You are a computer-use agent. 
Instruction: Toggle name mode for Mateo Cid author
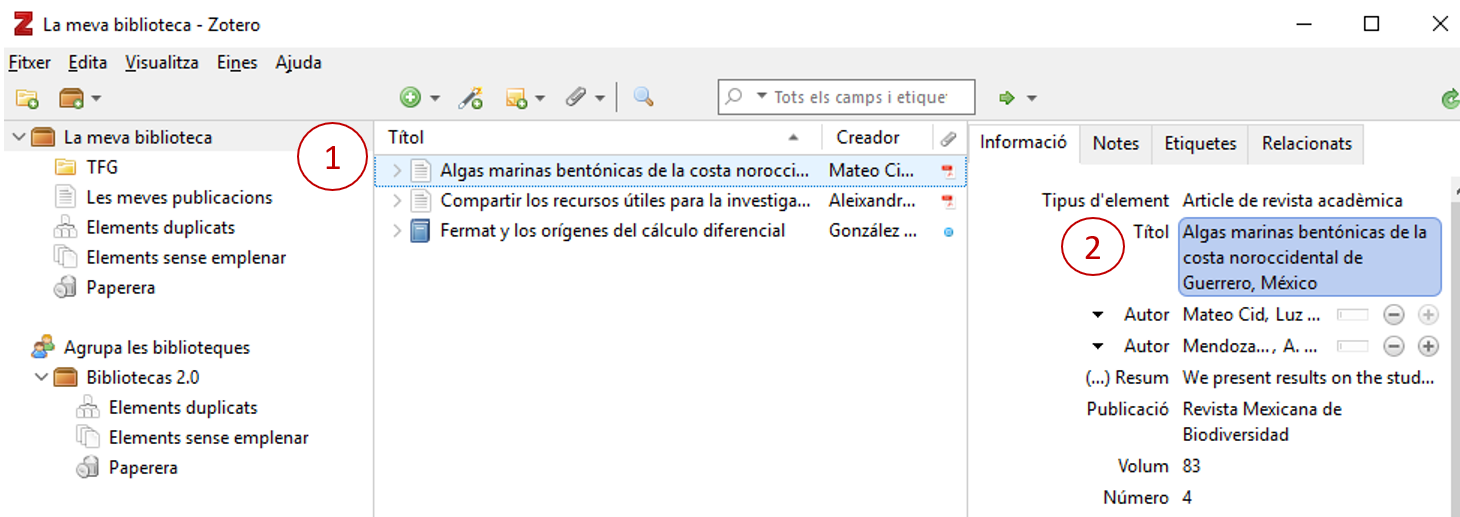(x=1353, y=315)
